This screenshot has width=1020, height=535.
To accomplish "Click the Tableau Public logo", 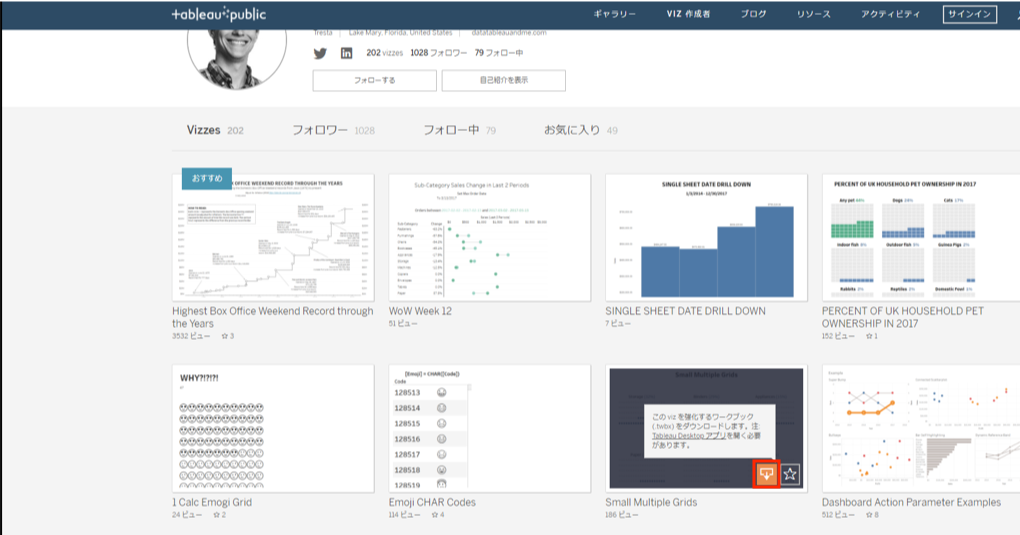I will (219, 14).
